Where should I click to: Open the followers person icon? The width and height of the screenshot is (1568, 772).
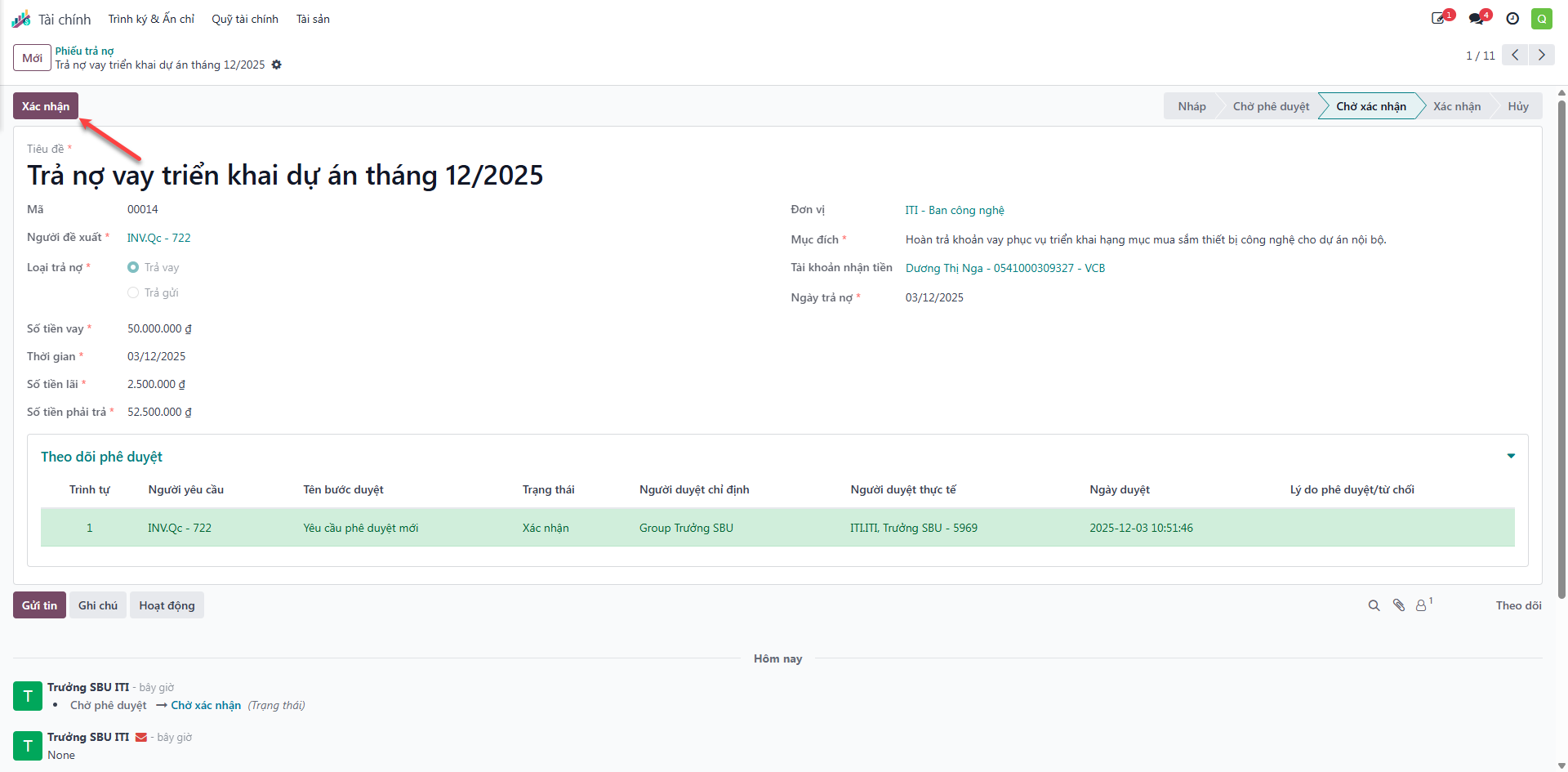(1423, 605)
